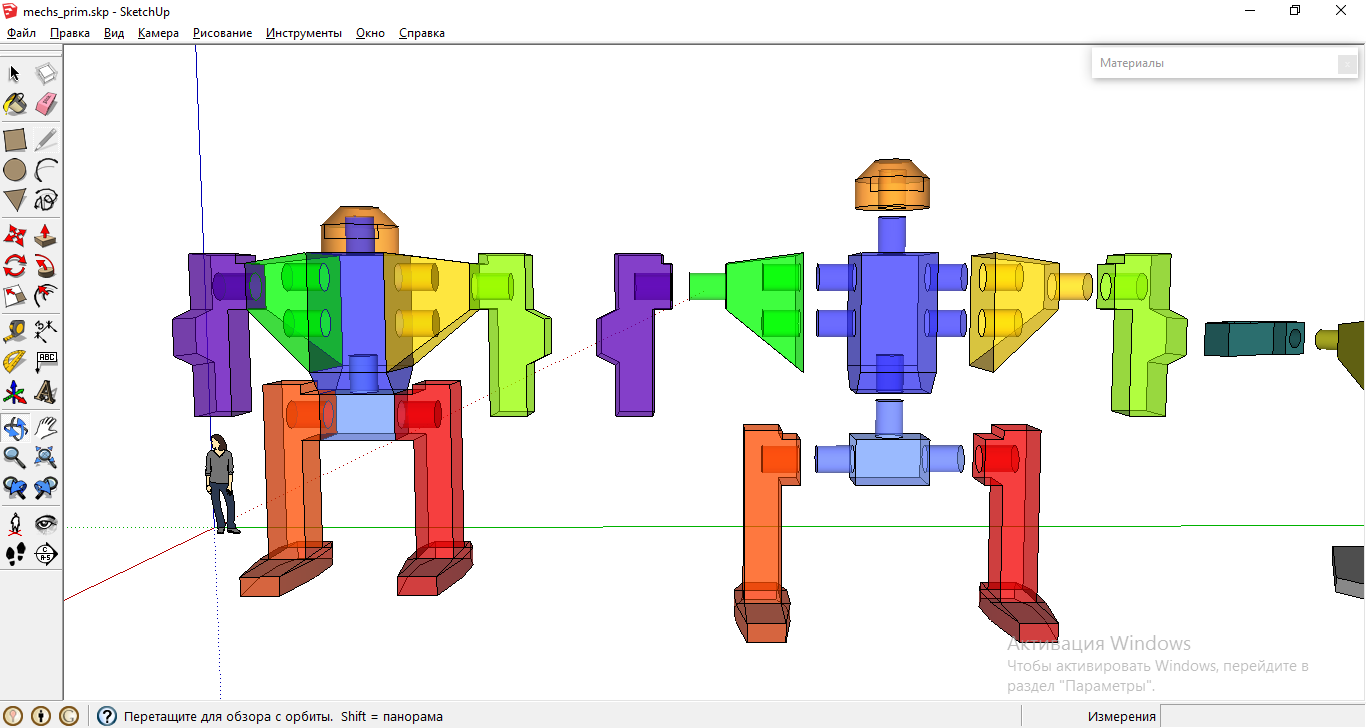Pick the Tape Measure tool

[15, 331]
